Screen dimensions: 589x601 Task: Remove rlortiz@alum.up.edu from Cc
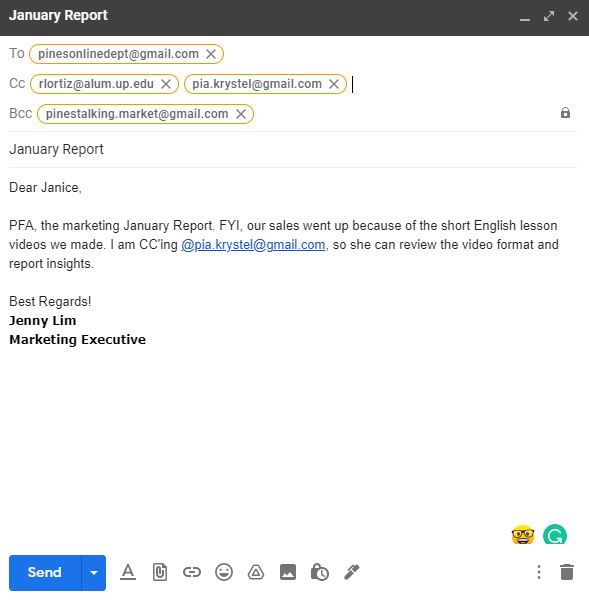166,84
